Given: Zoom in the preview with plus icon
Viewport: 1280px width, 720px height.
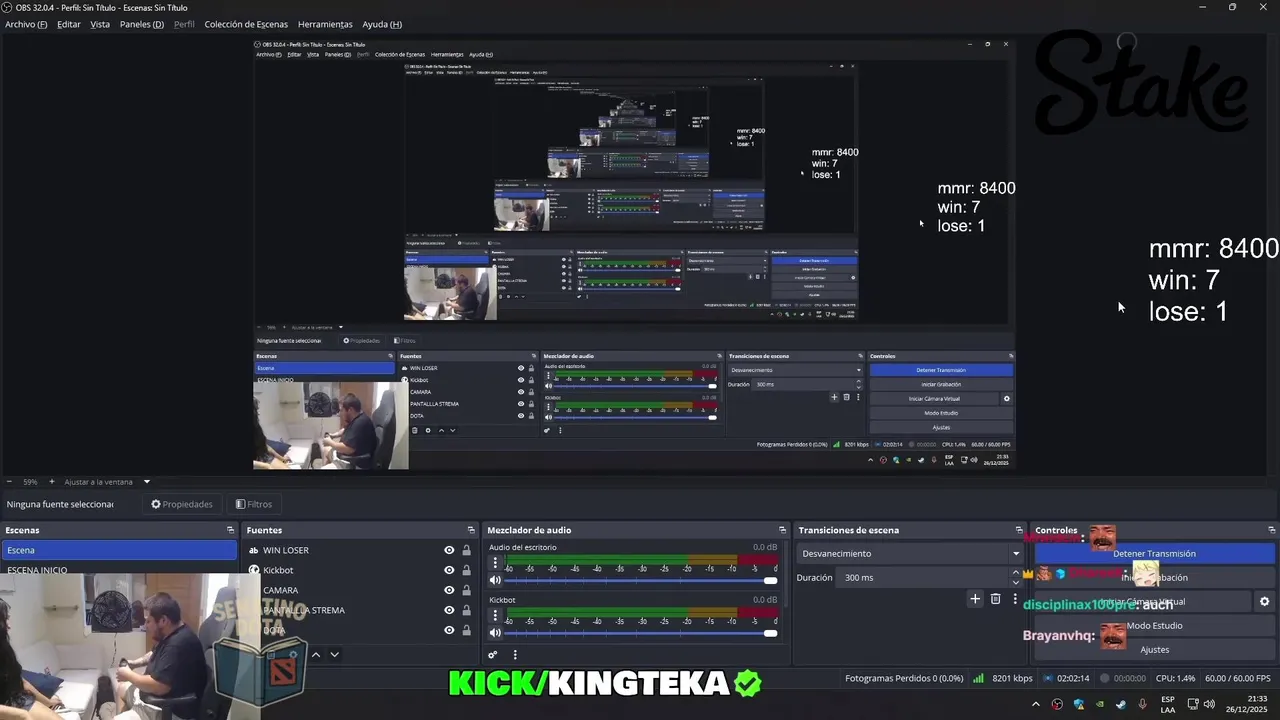Looking at the screenshot, I should pyautogui.click(x=51, y=481).
